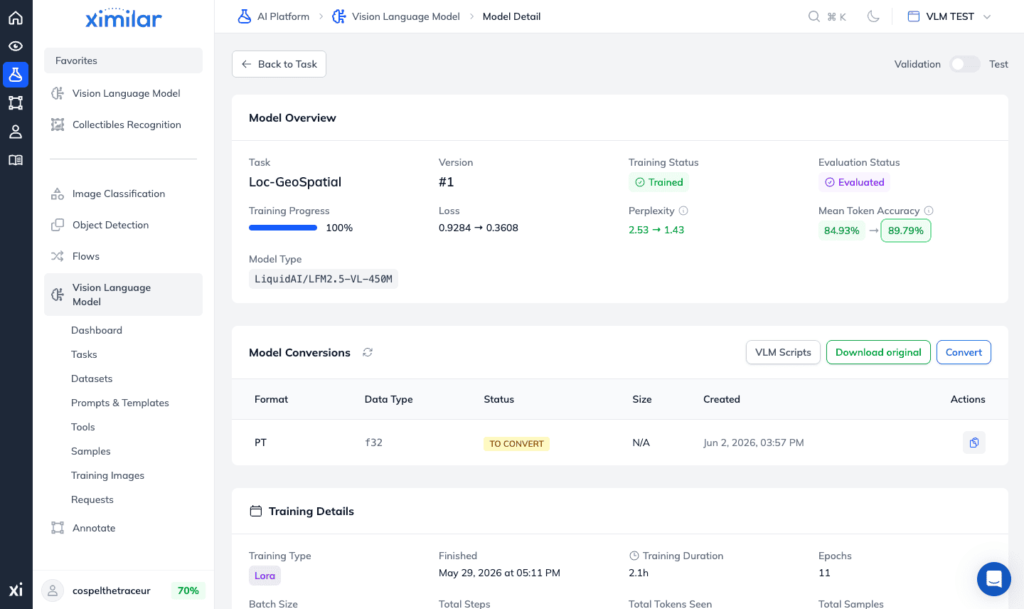1024x609 pixels.
Task: Click the copy icon in PT row
Action: pyautogui.click(x=974, y=443)
